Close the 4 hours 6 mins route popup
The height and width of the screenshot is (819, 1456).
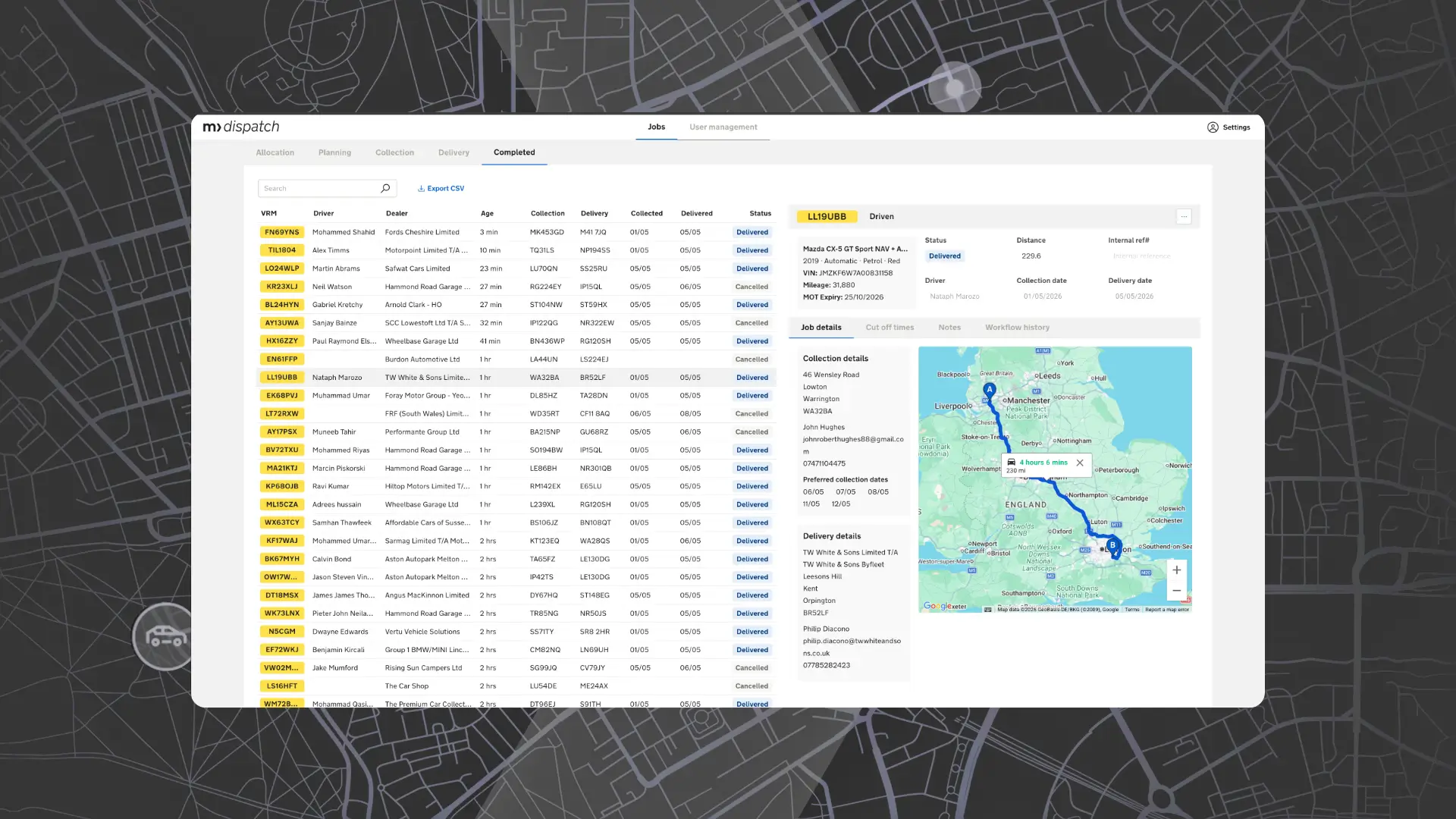1080,463
